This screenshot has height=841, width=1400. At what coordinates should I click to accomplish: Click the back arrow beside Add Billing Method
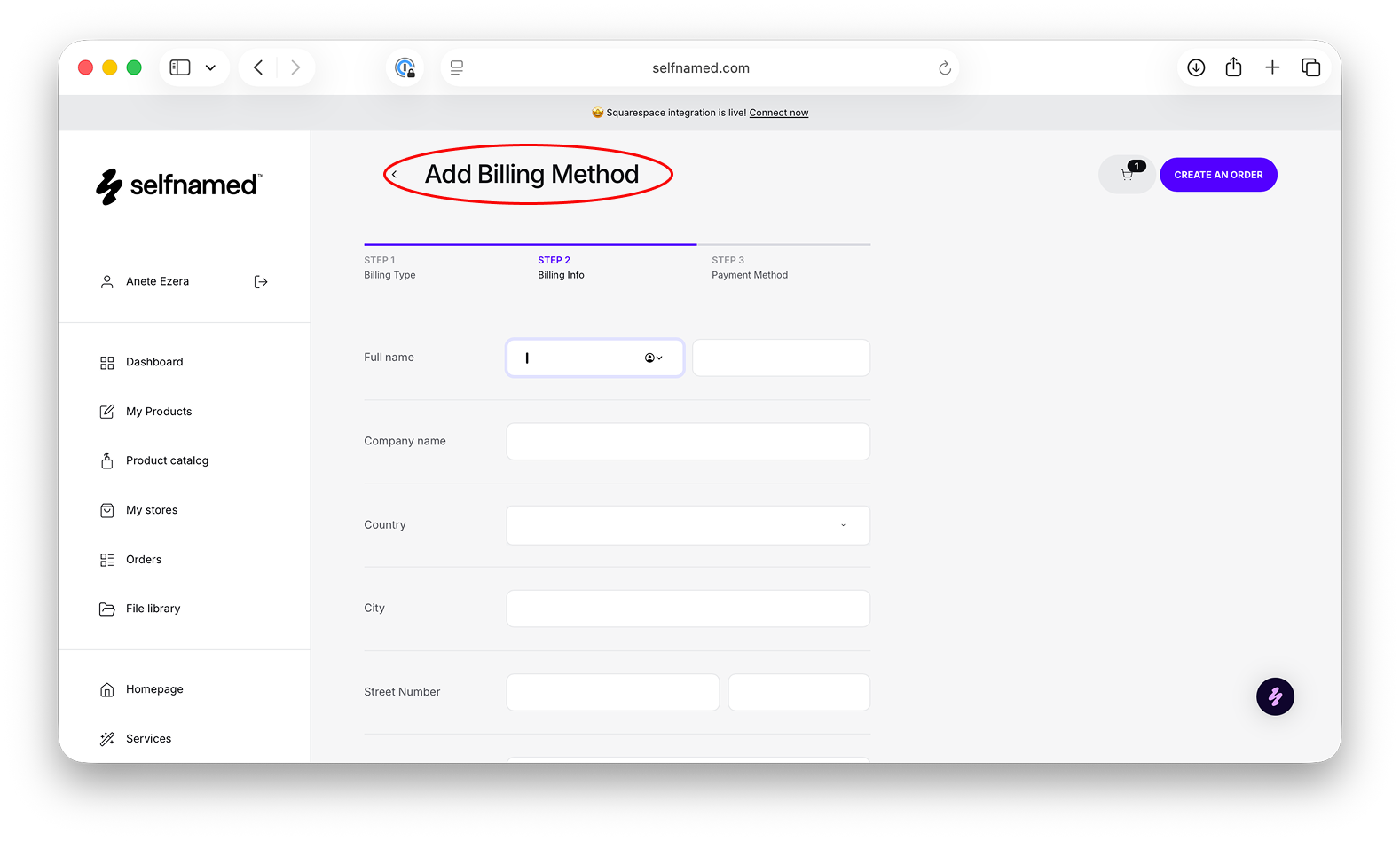(x=394, y=175)
